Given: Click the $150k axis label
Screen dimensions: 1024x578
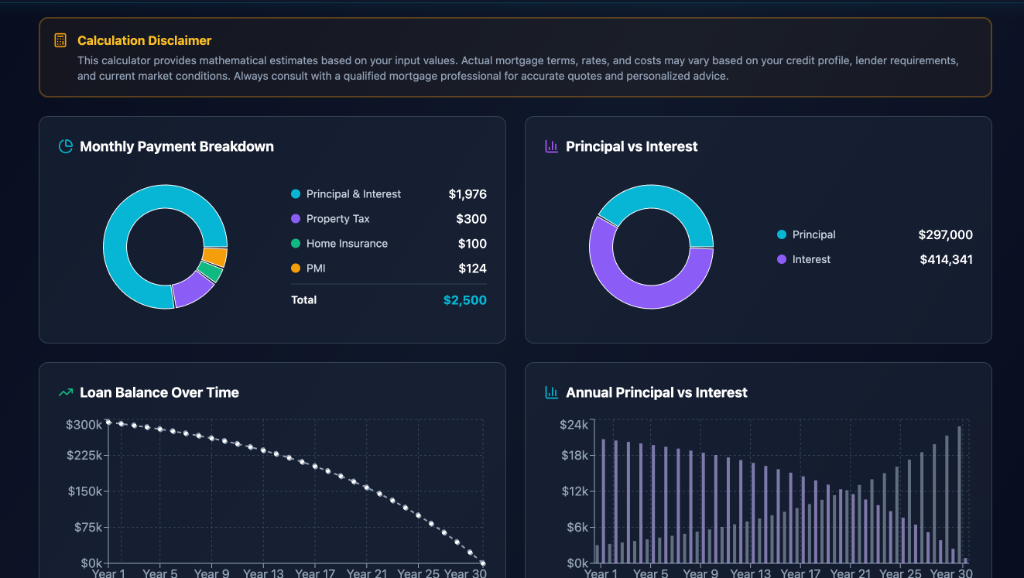Looking at the screenshot, I should click(x=85, y=491).
